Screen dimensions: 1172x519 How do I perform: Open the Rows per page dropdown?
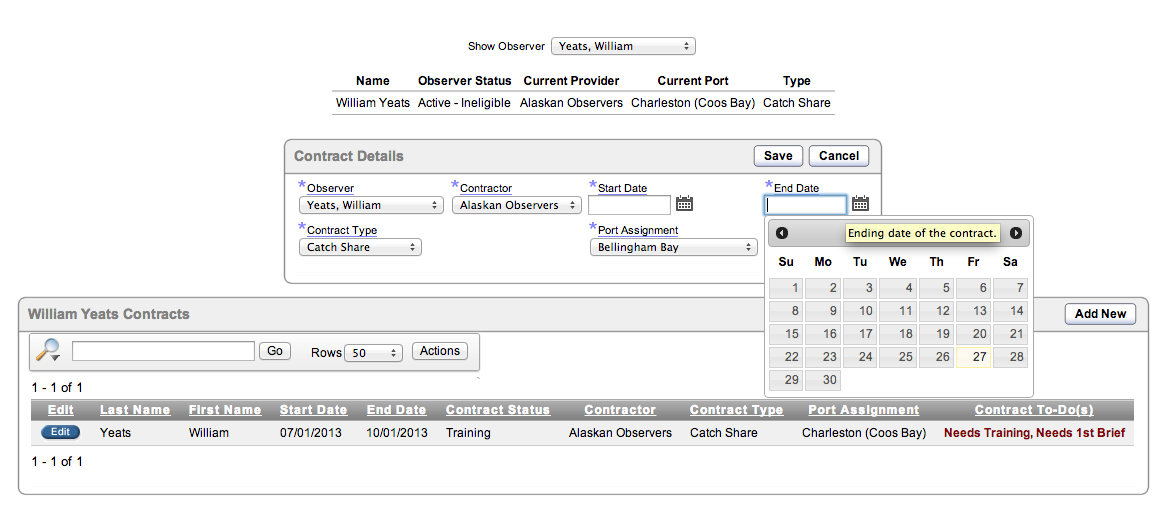[373, 353]
